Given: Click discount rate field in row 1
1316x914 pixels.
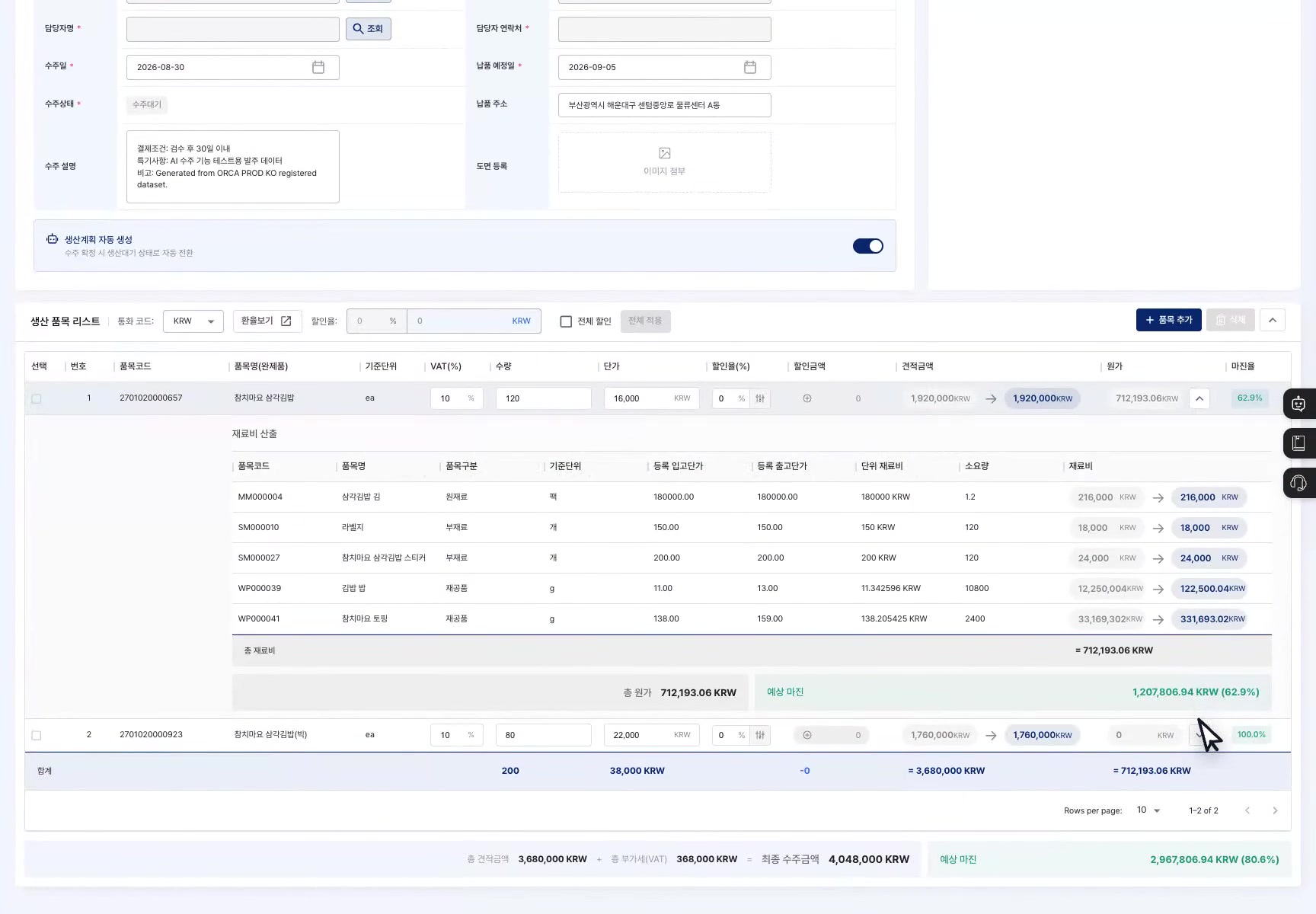Looking at the screenshot, I should (732, 398).
